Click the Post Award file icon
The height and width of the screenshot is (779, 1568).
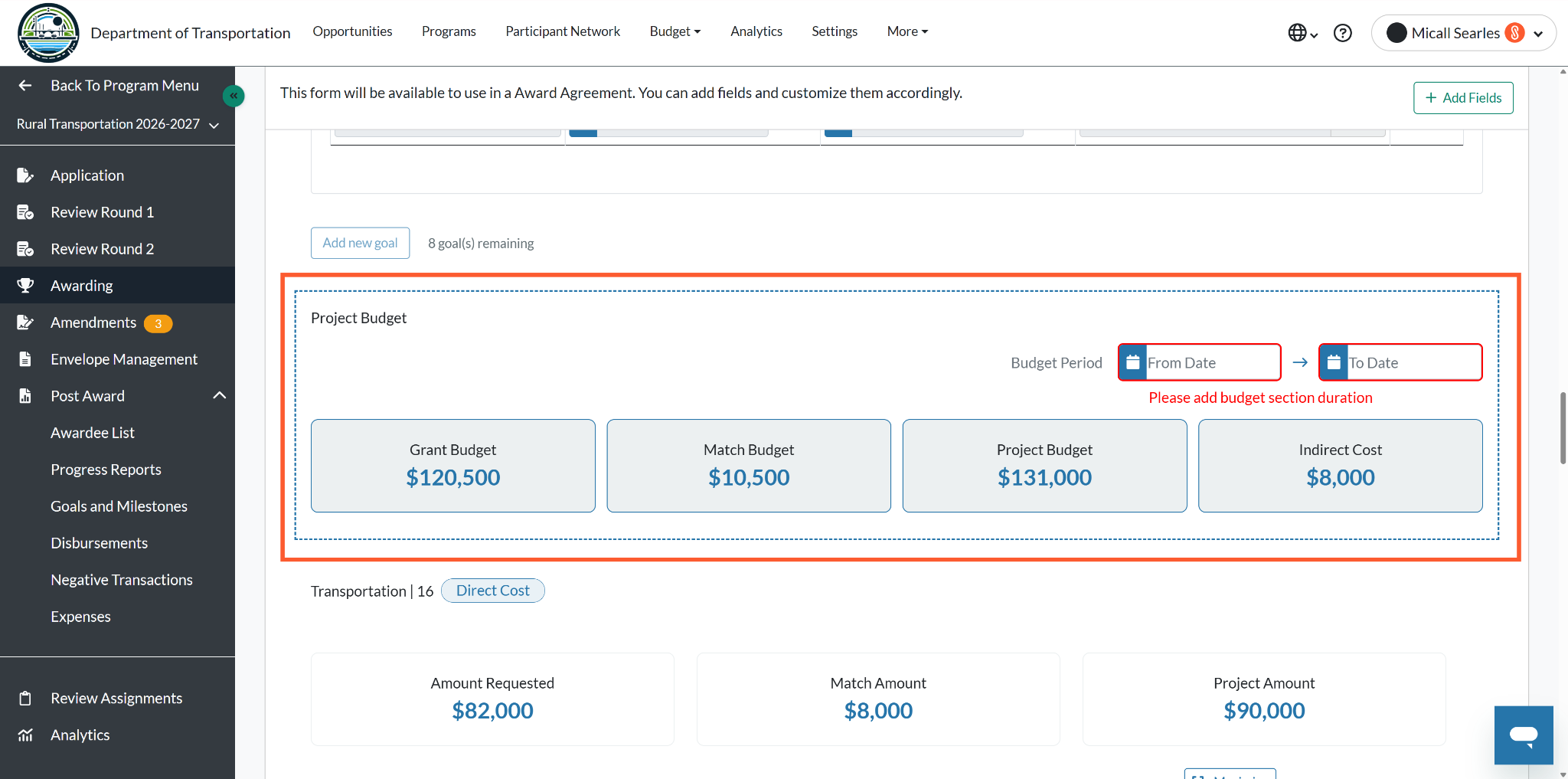25,396
